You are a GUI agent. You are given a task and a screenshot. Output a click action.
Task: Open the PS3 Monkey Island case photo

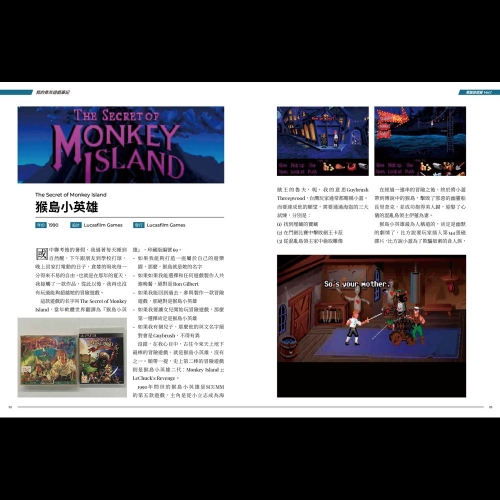101,357
